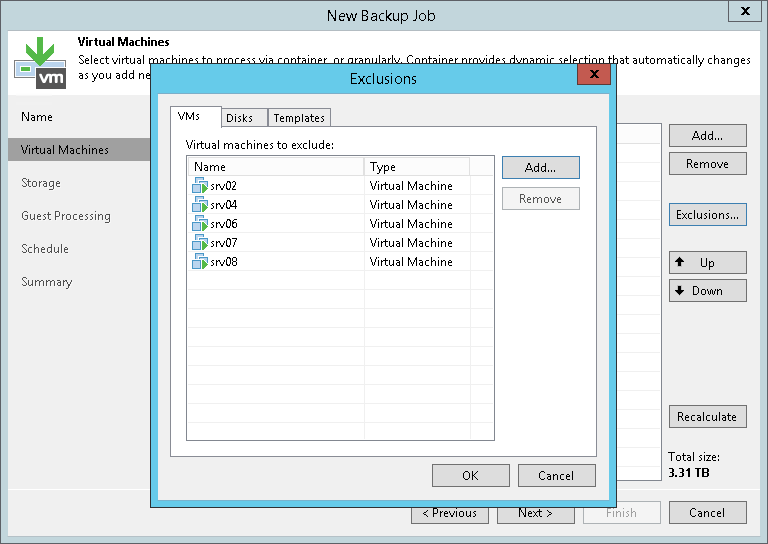Select the VMs tab
The height and width of the screenshot is (544, 768).
click(195, 117)
